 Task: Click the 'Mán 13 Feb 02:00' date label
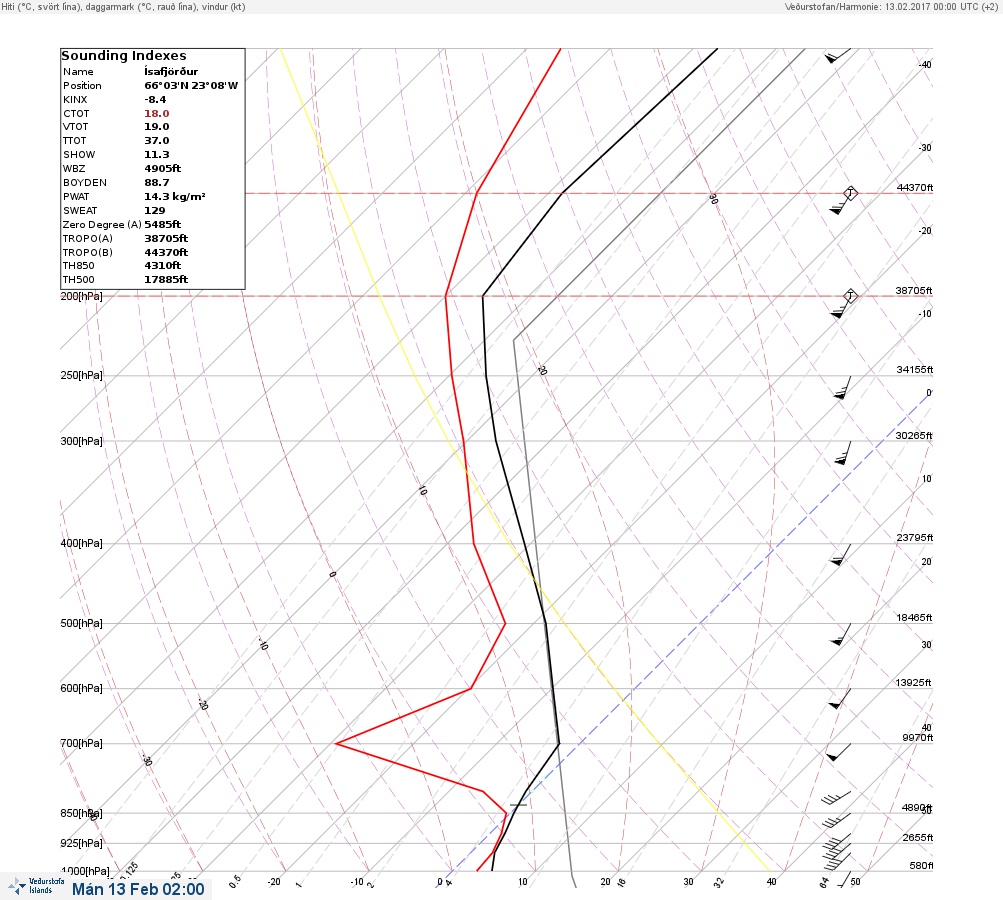click(x=138, y=889)
